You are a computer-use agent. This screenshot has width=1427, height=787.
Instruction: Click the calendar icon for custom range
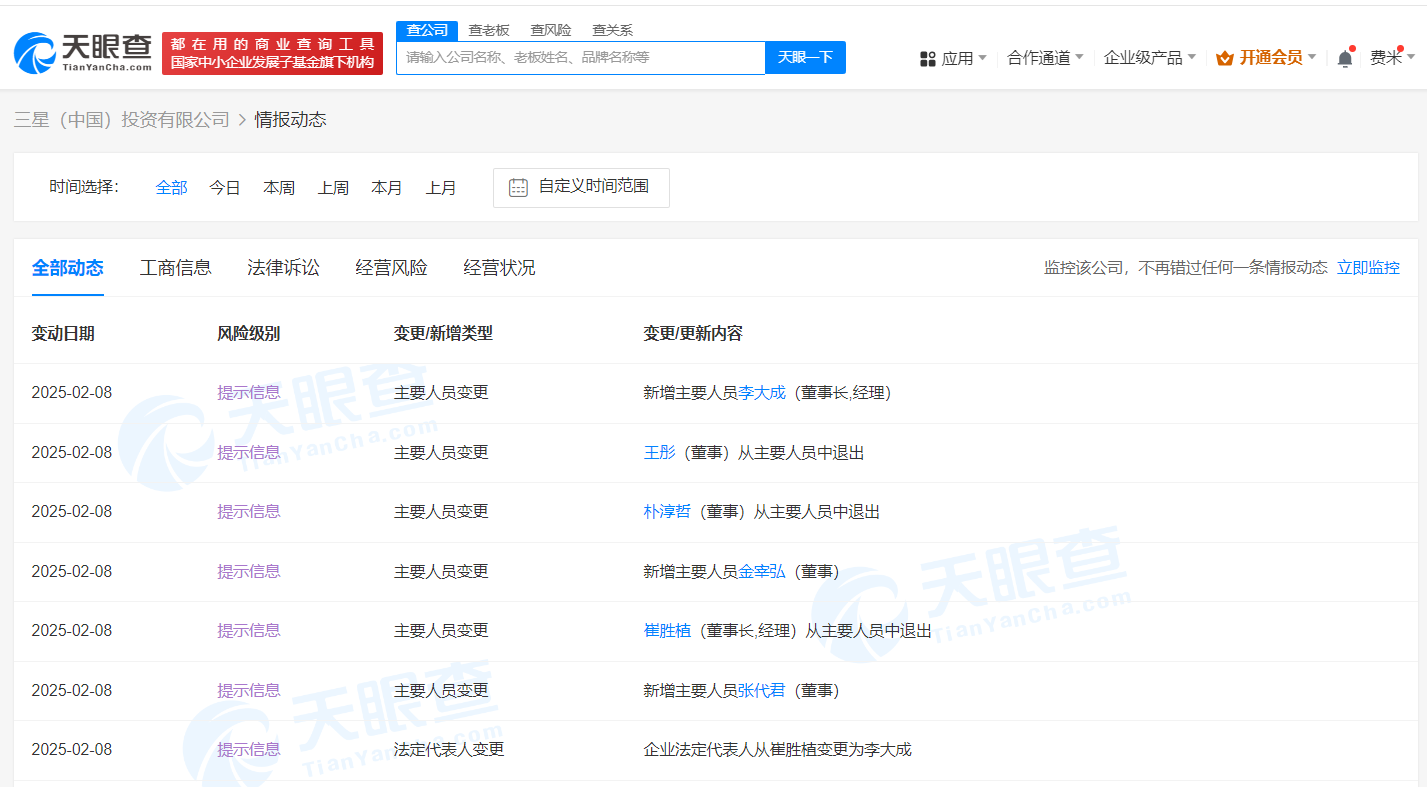click(x=518, y=187)
